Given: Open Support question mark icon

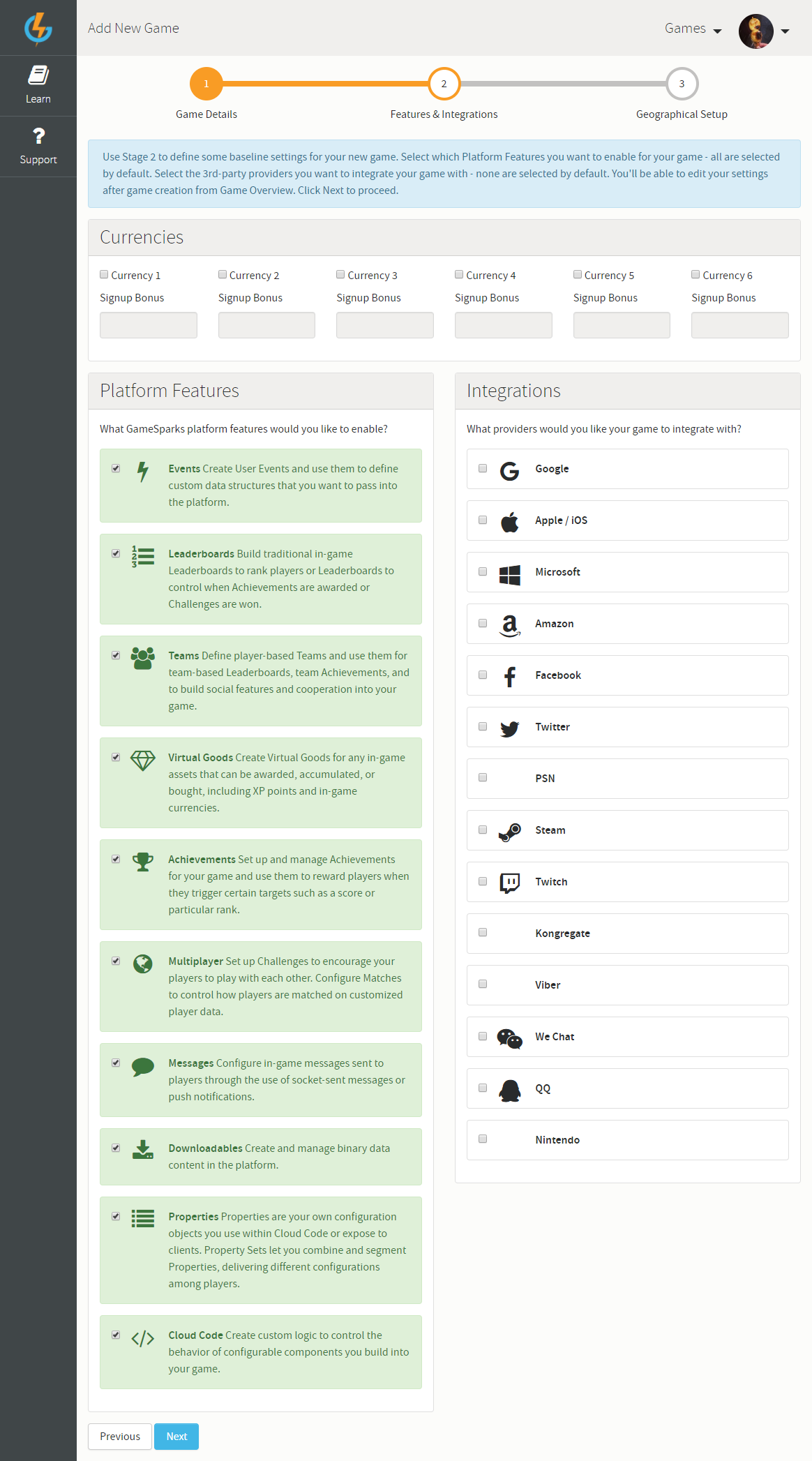Looking at the screenshot, I should coord(38,136).
